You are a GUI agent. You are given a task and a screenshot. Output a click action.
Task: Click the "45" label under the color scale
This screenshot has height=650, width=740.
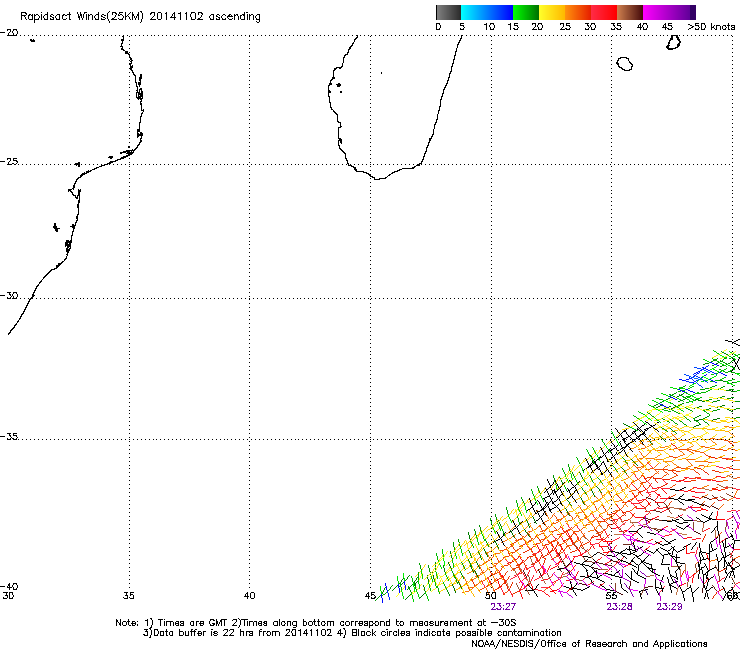tap(667, 27)
